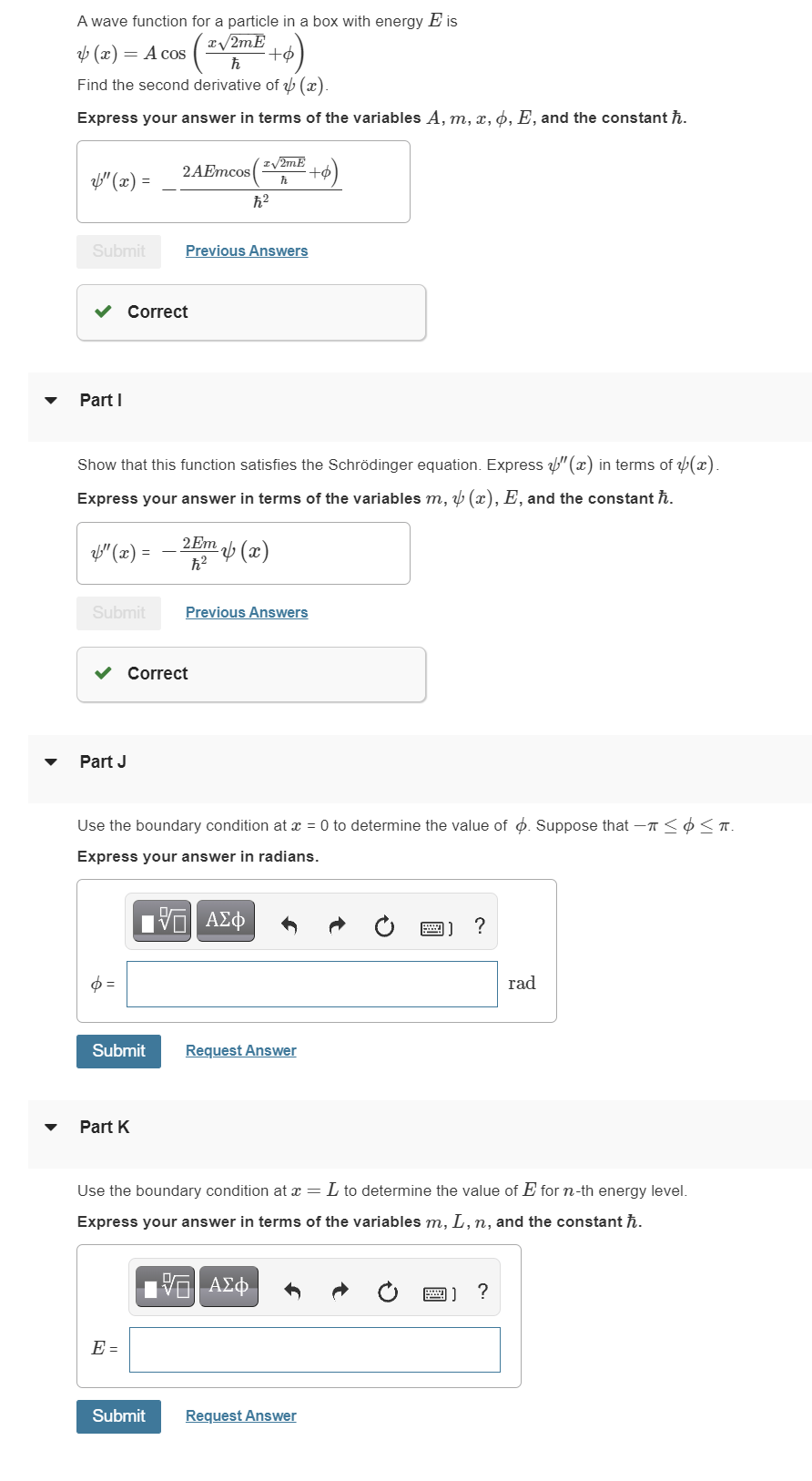The height and width of the screenshot is (1481, 812).
Task: Focus the phi answer input field
Action: click(312, 985)
